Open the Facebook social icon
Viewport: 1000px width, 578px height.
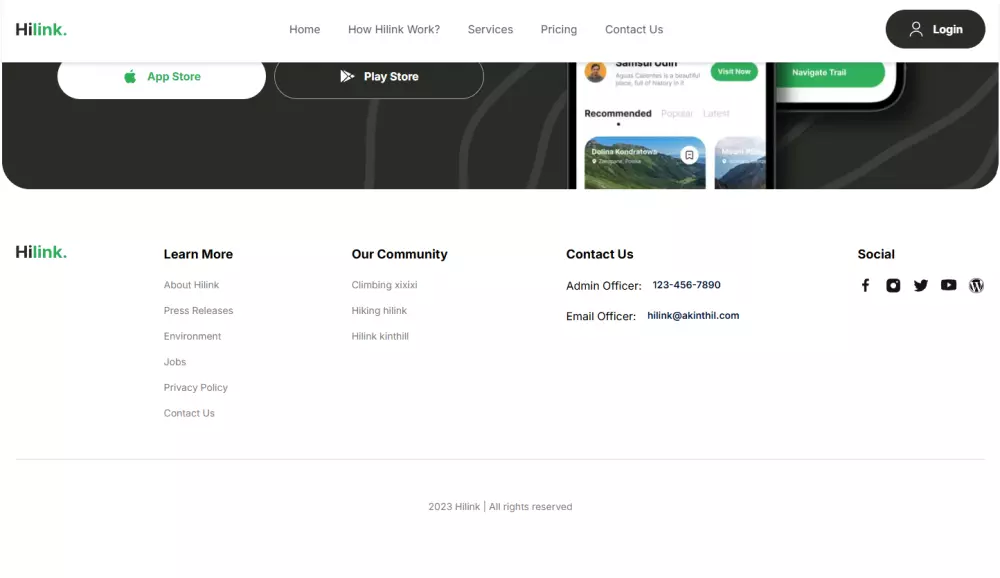[865, 285]
